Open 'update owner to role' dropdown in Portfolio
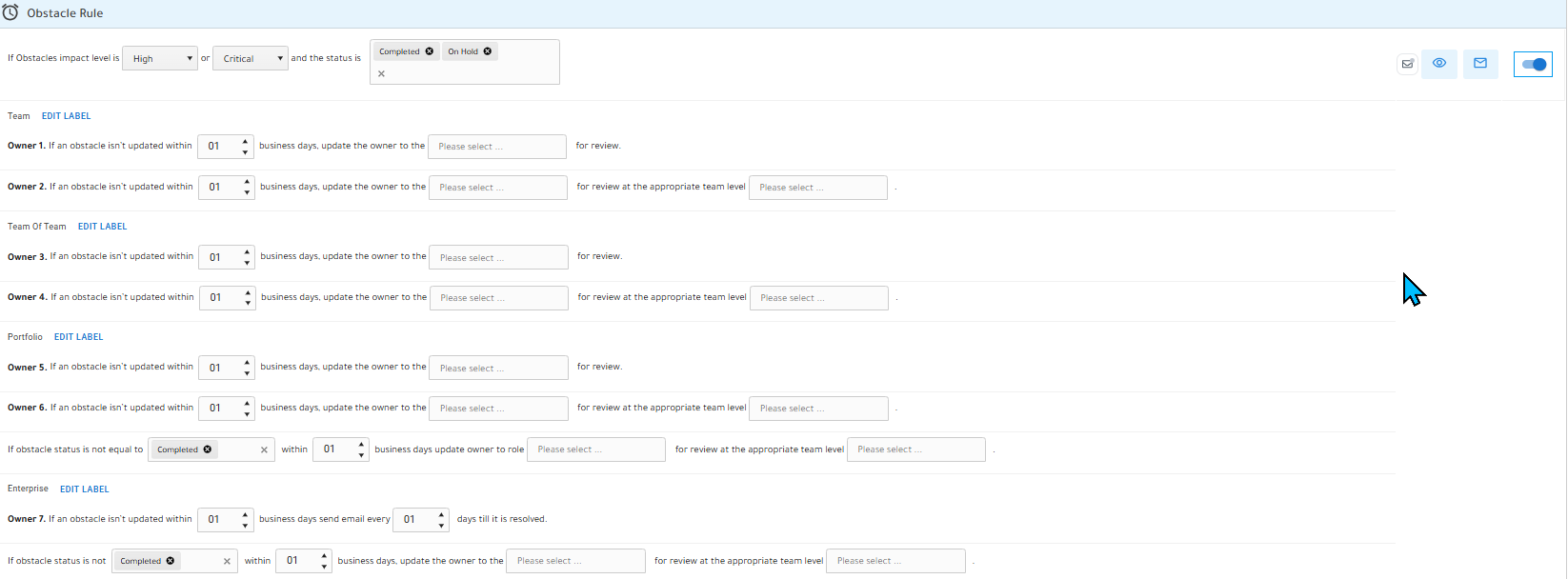Image resolution: width=1568 pixels, height=579 pixels. pyautogui.click(x=596, y=449)
